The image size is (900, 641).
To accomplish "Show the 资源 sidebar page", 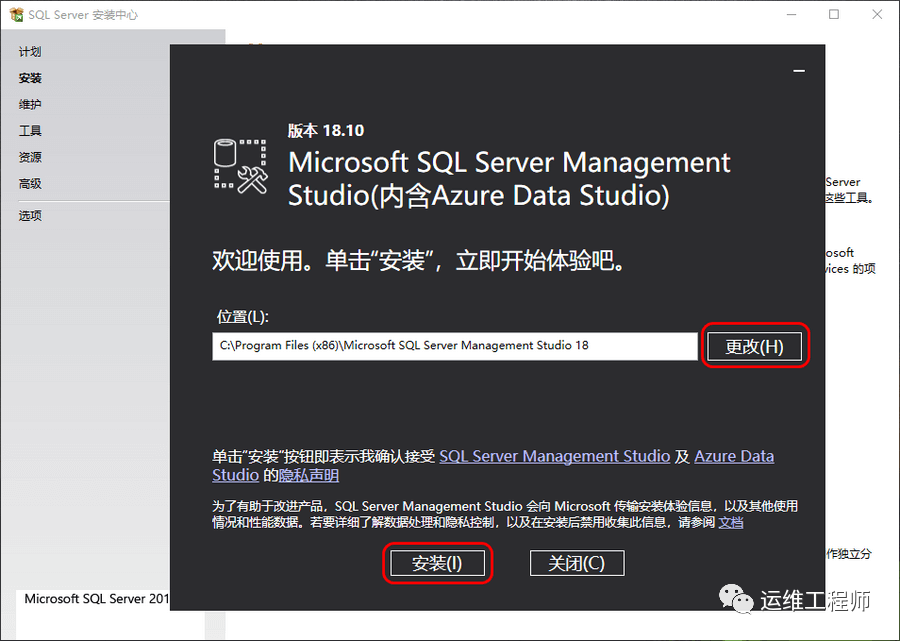I will tap(30, 157).
